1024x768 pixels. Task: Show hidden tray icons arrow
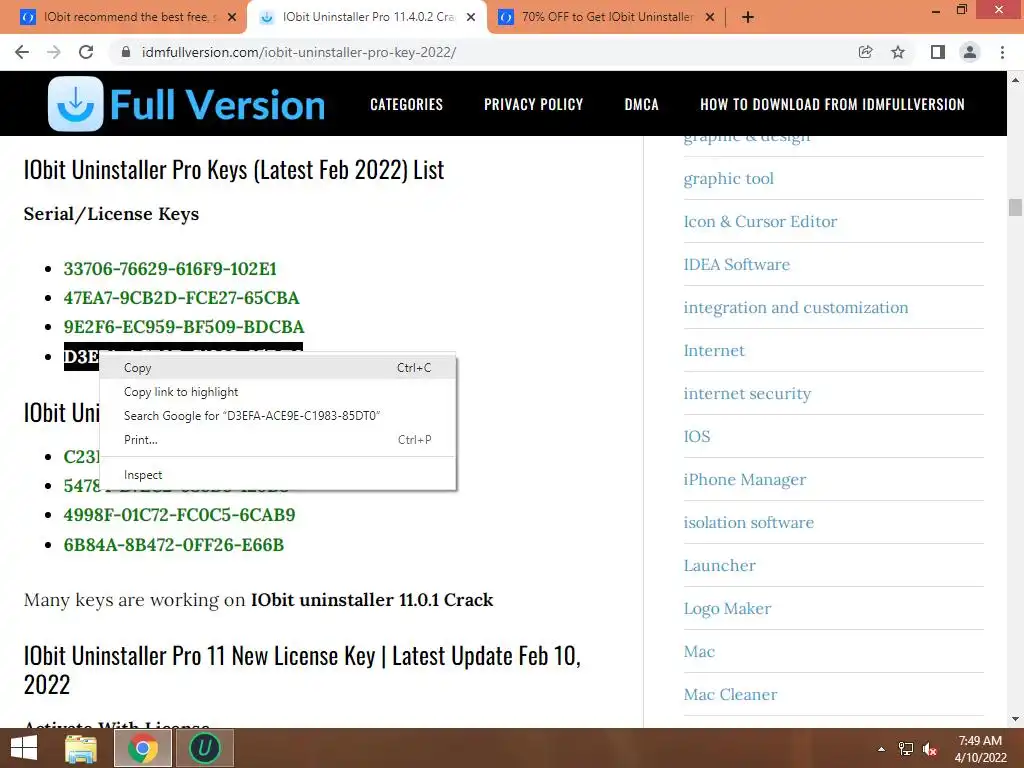(881, 749)
